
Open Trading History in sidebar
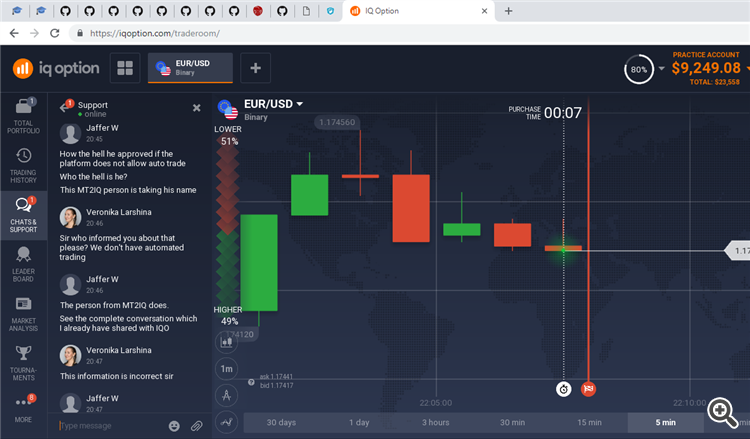(23, 166)
